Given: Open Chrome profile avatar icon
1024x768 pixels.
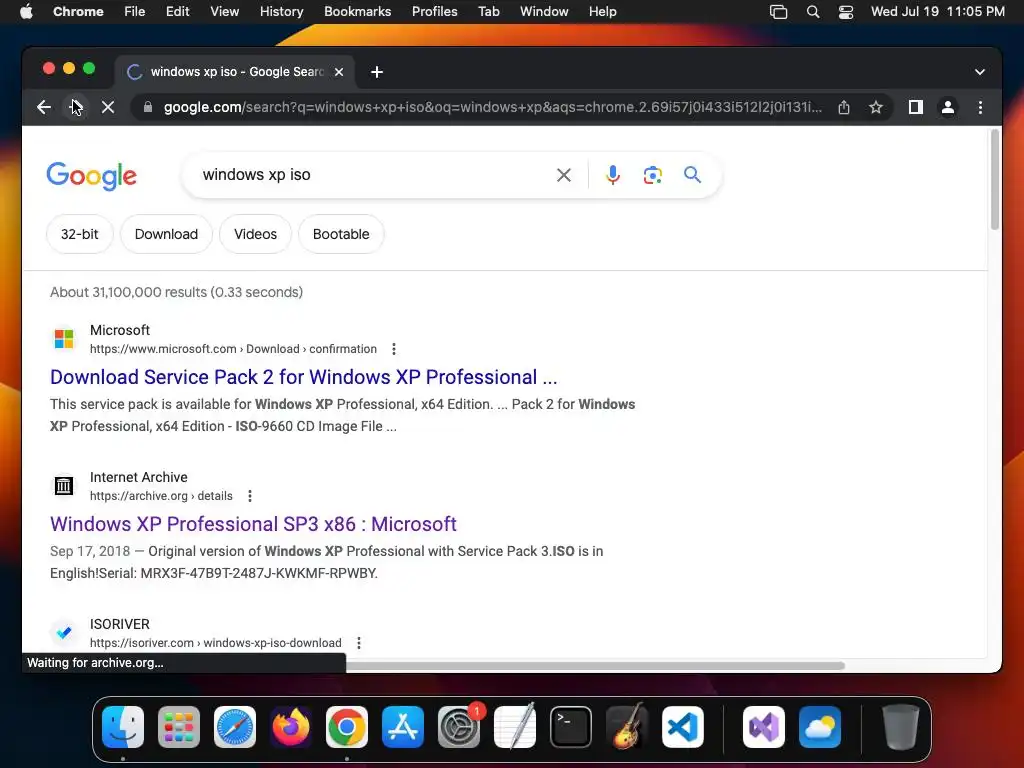Looking at the screenshot, I should click(x=948, y=107).
